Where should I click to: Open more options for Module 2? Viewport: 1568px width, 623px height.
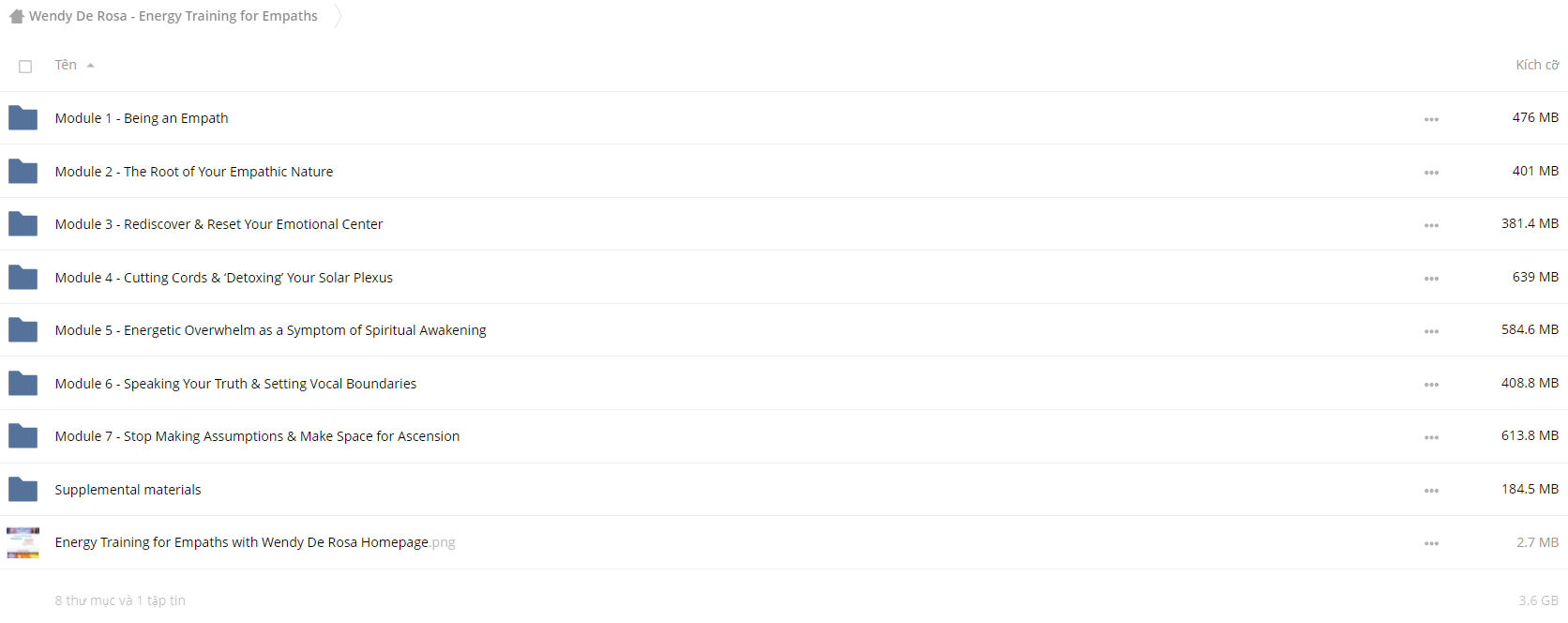coord(1431,173)
